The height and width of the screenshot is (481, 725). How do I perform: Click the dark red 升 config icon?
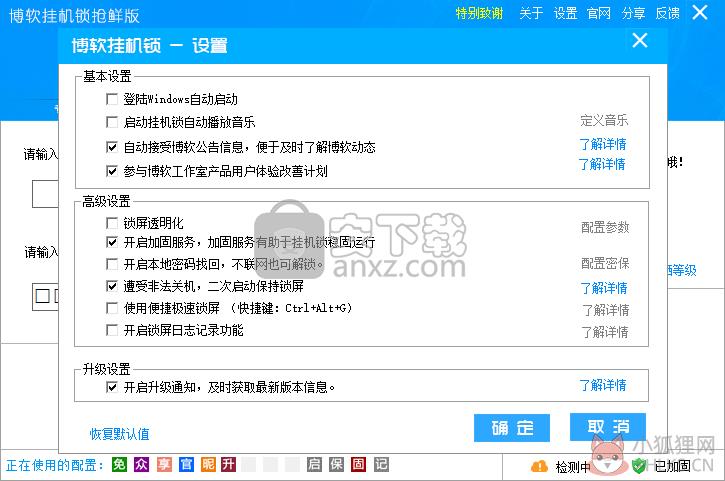(228, 464)
